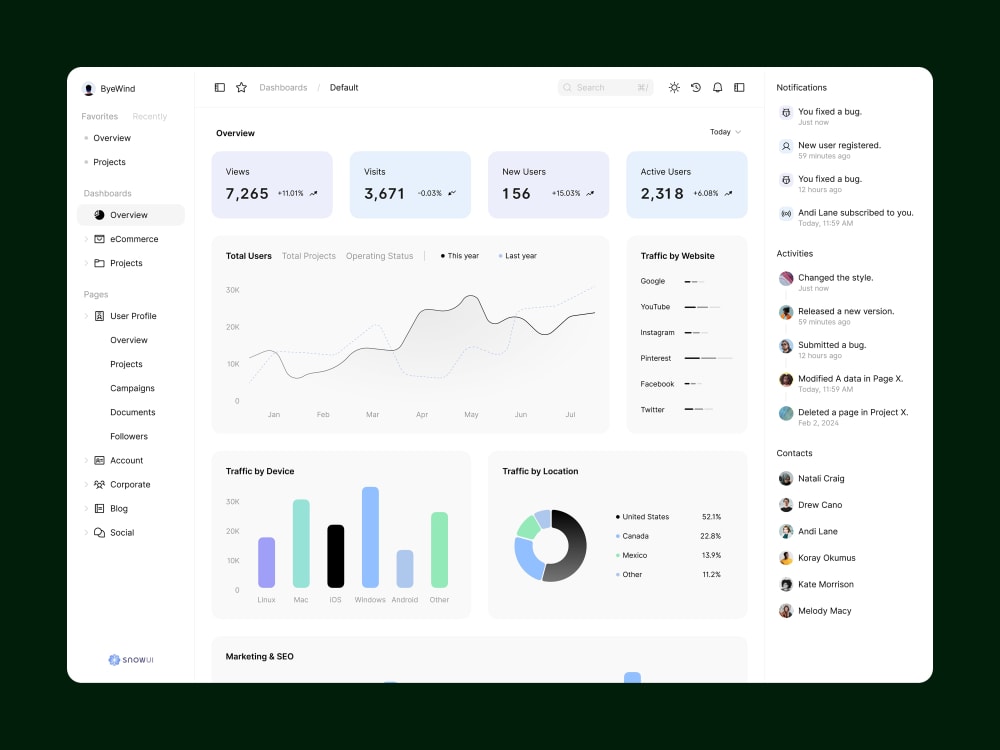The height and width of the screenshot is (750, 1000).
Task: Collapse the User Profile section chevron
Action: (x=86, y=316)
